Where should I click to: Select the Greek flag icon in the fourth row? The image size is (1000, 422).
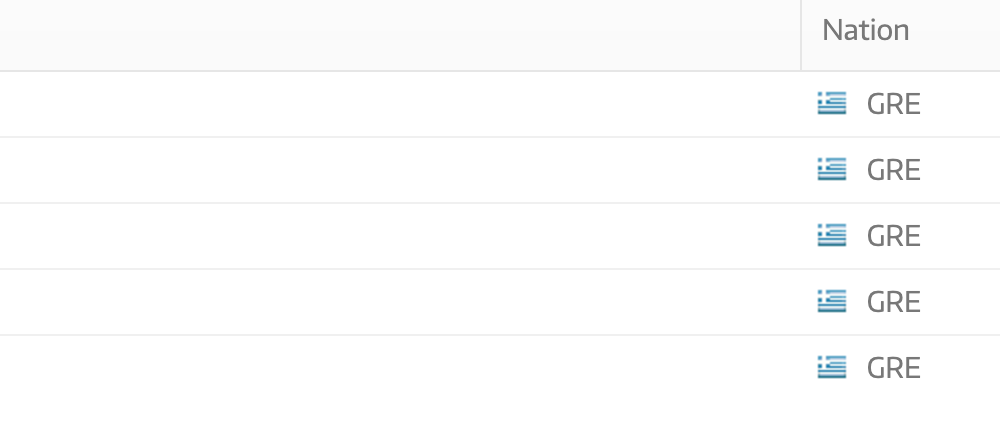(832, 302)
